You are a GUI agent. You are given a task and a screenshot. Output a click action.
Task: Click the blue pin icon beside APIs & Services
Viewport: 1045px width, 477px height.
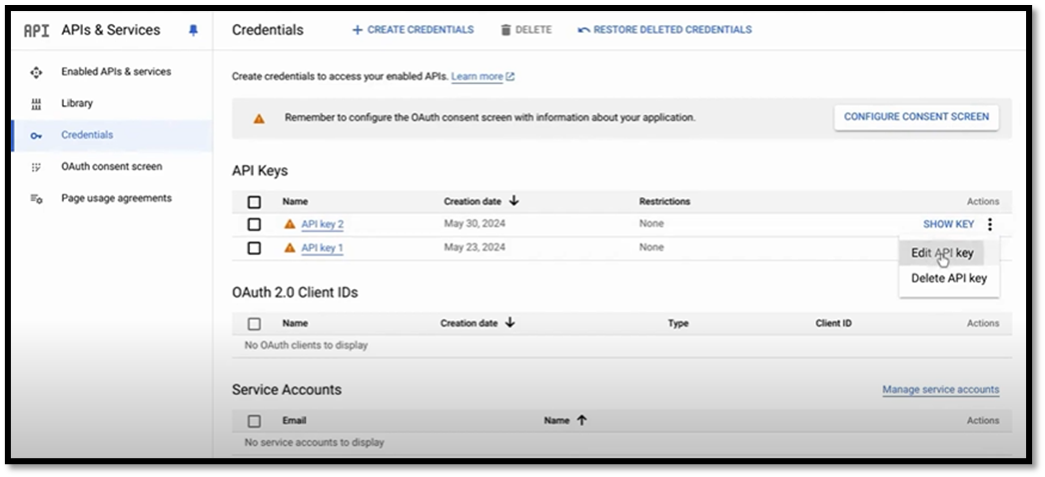click(193, 31)
